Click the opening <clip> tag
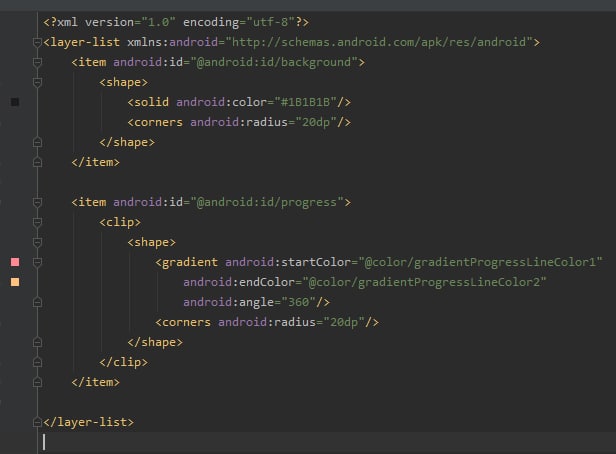 coord(120,222)
